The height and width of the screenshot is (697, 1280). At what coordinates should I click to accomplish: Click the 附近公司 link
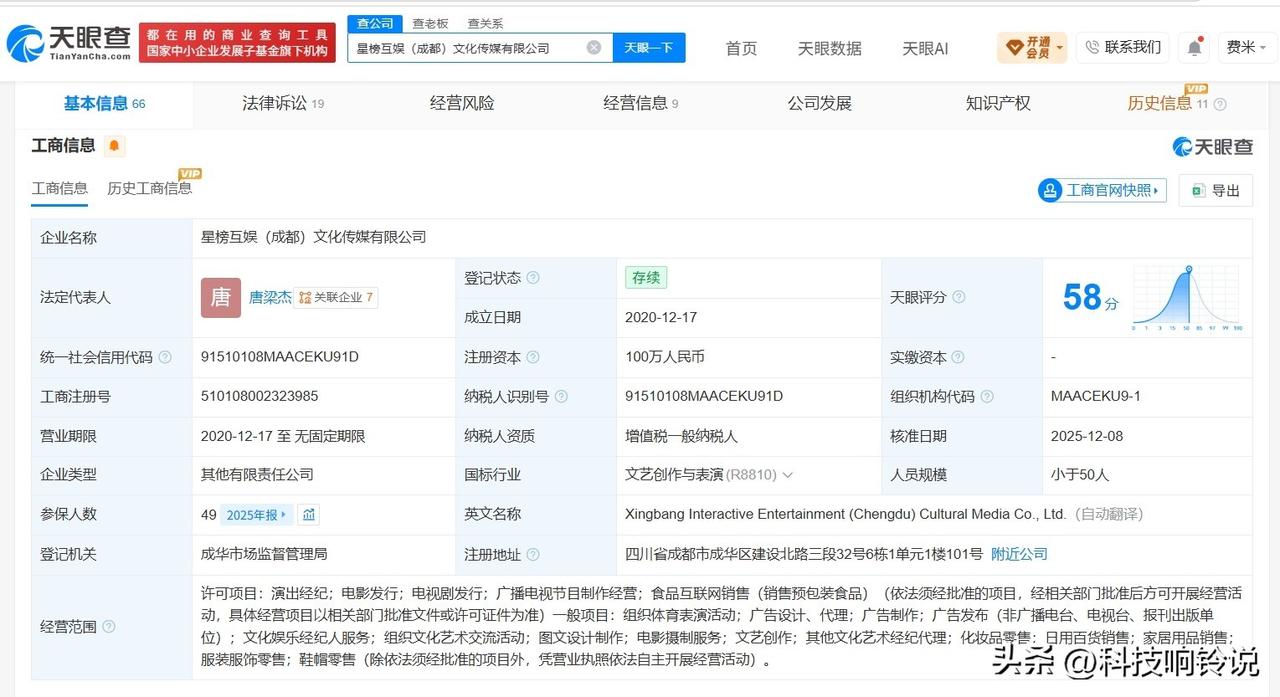(1019, 554)
